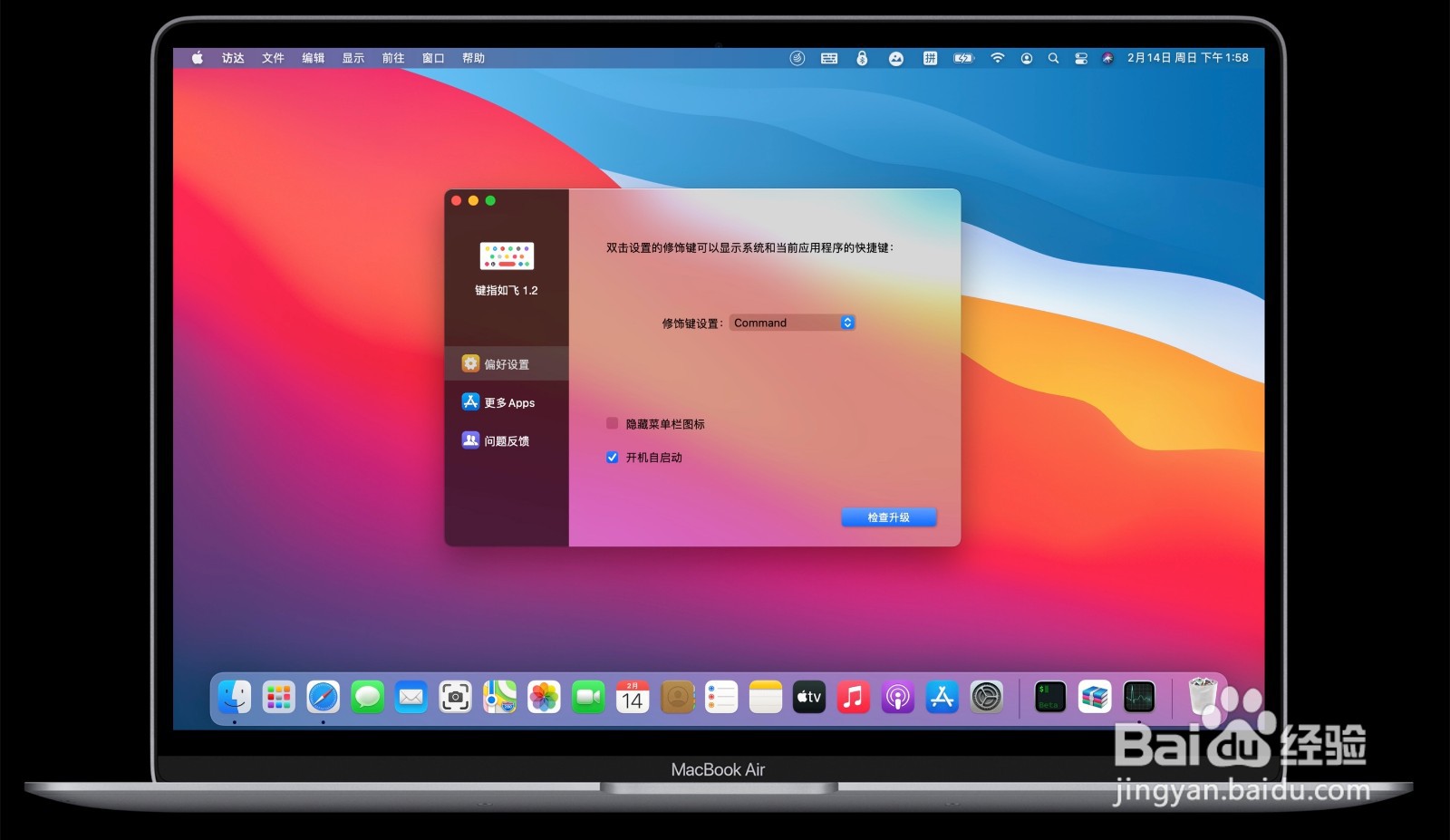This screenshot has width=1450, height=840.
Task: Click the user account menu bar icon
Action: coord(1026,58)
